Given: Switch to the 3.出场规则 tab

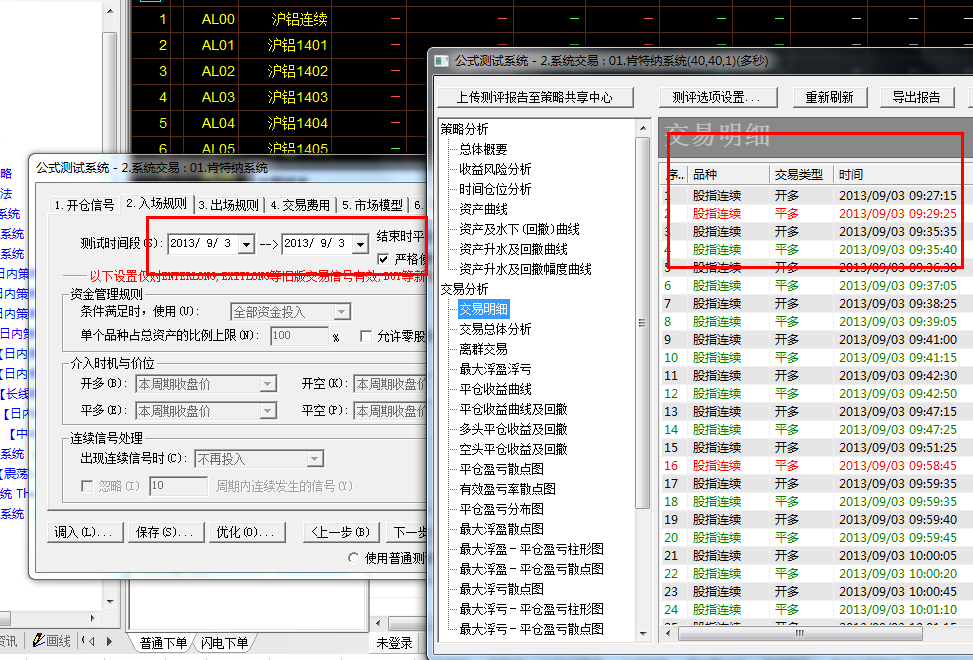Looking at the screenshot, I should click(x=229, y=205).
